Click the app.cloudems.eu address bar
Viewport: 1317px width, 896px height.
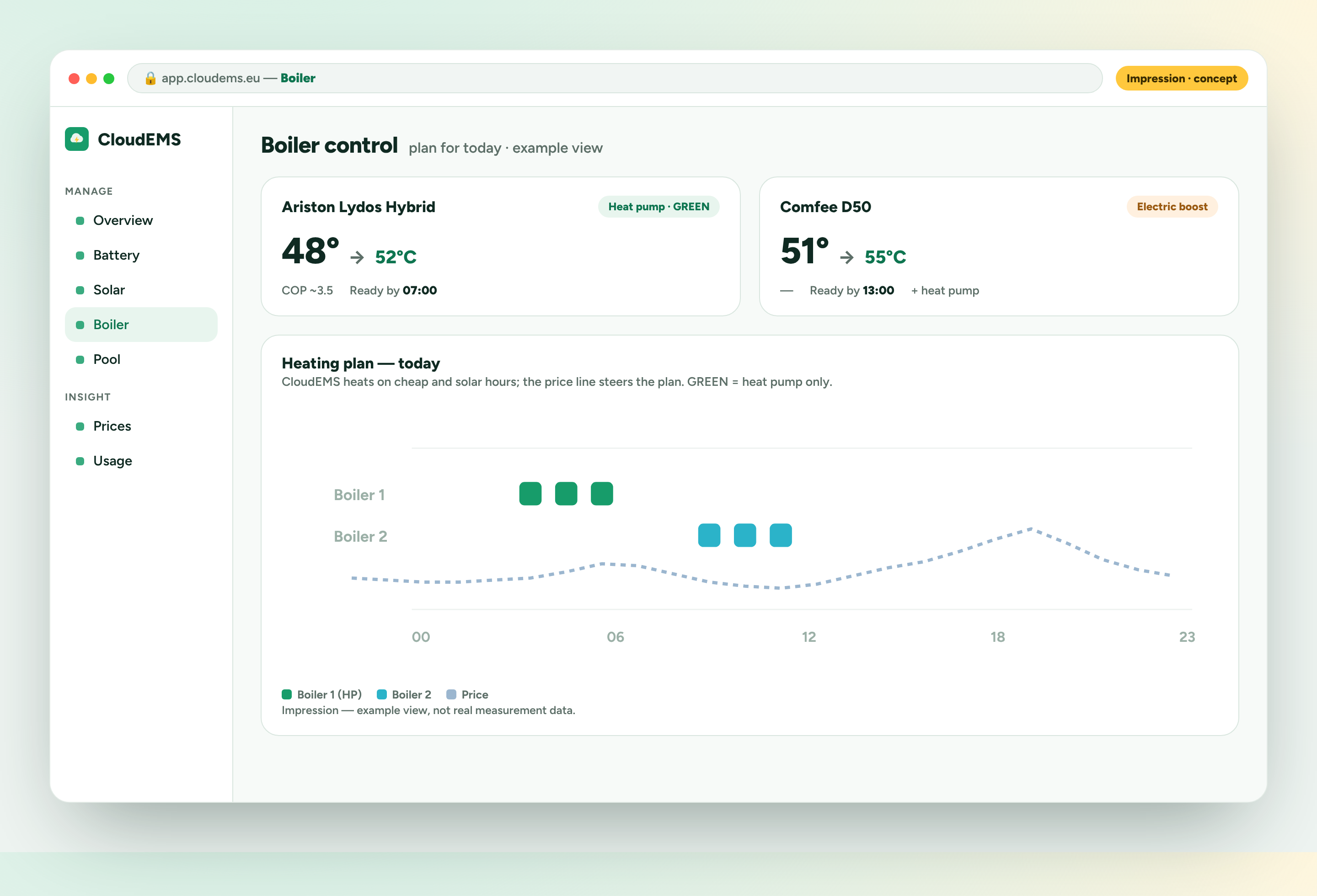click(615, 78)
